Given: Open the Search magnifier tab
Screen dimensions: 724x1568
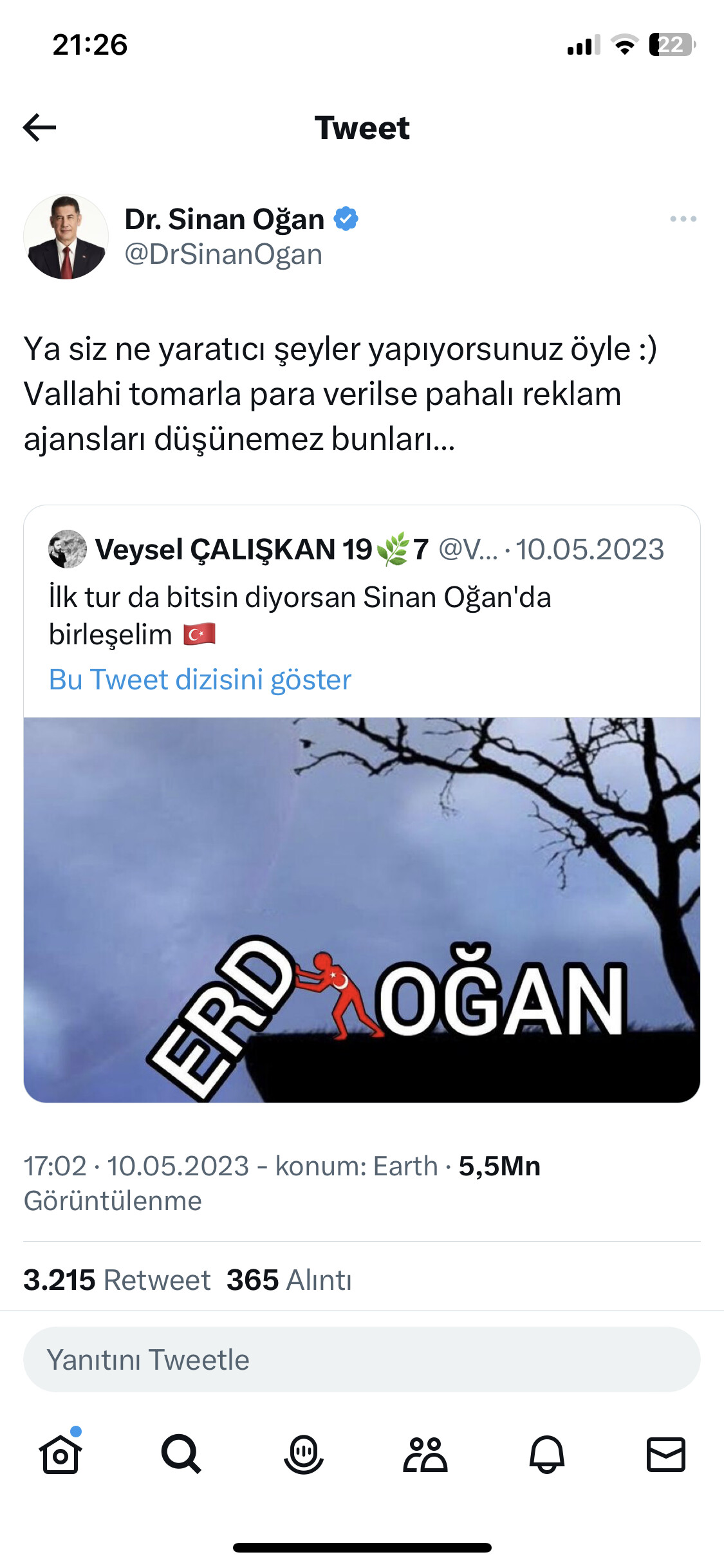Looking at the screenshot, I should (x=181, y=1453).
